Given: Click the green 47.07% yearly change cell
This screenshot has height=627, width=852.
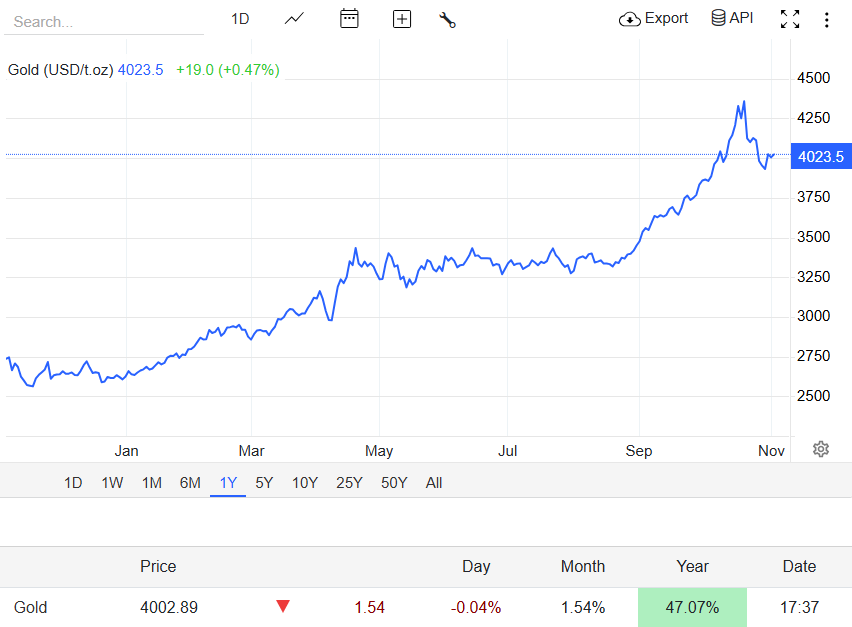Looking at the screenshot, I should click(692, 607).
